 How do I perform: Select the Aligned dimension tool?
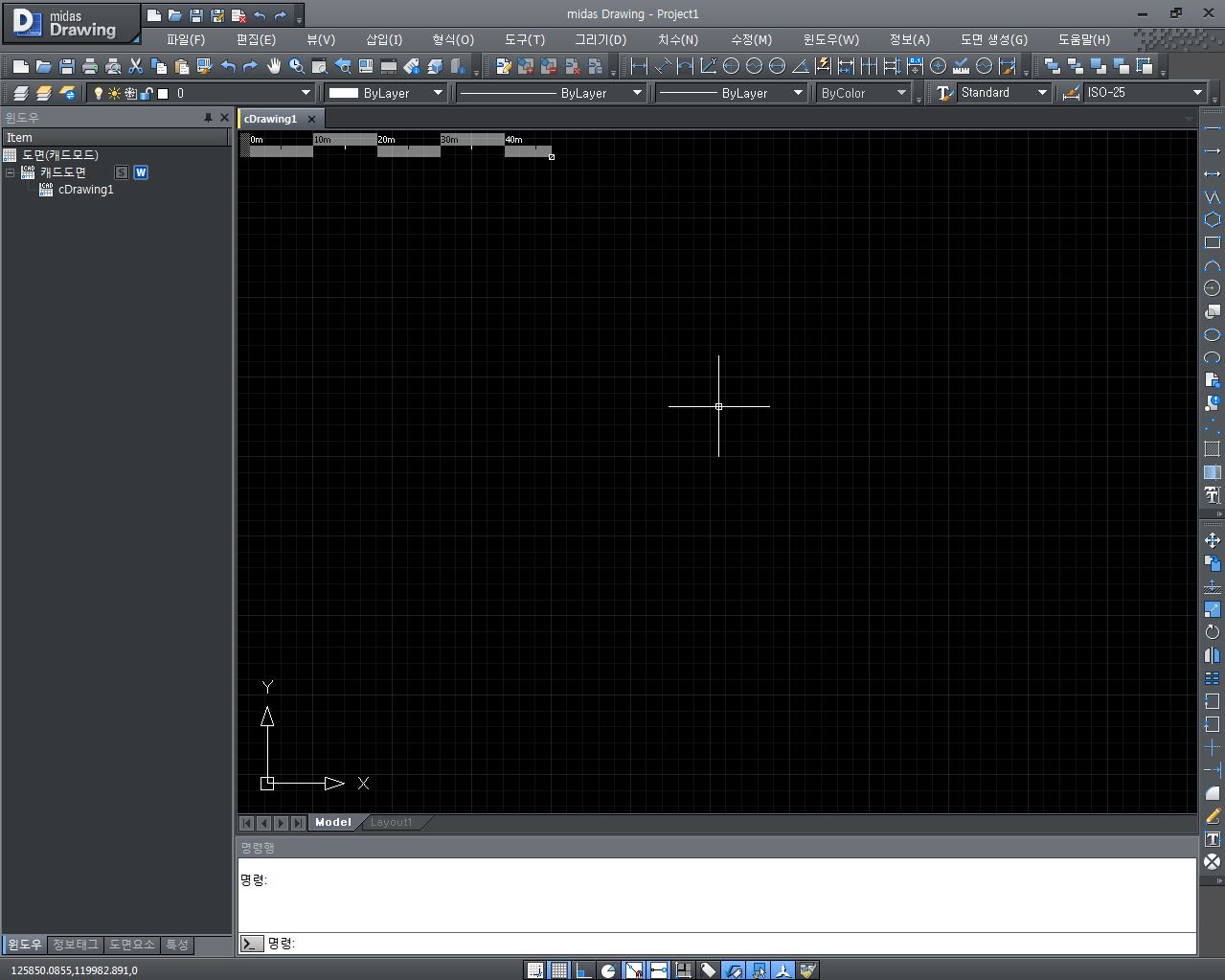click(x=662, y=66)
